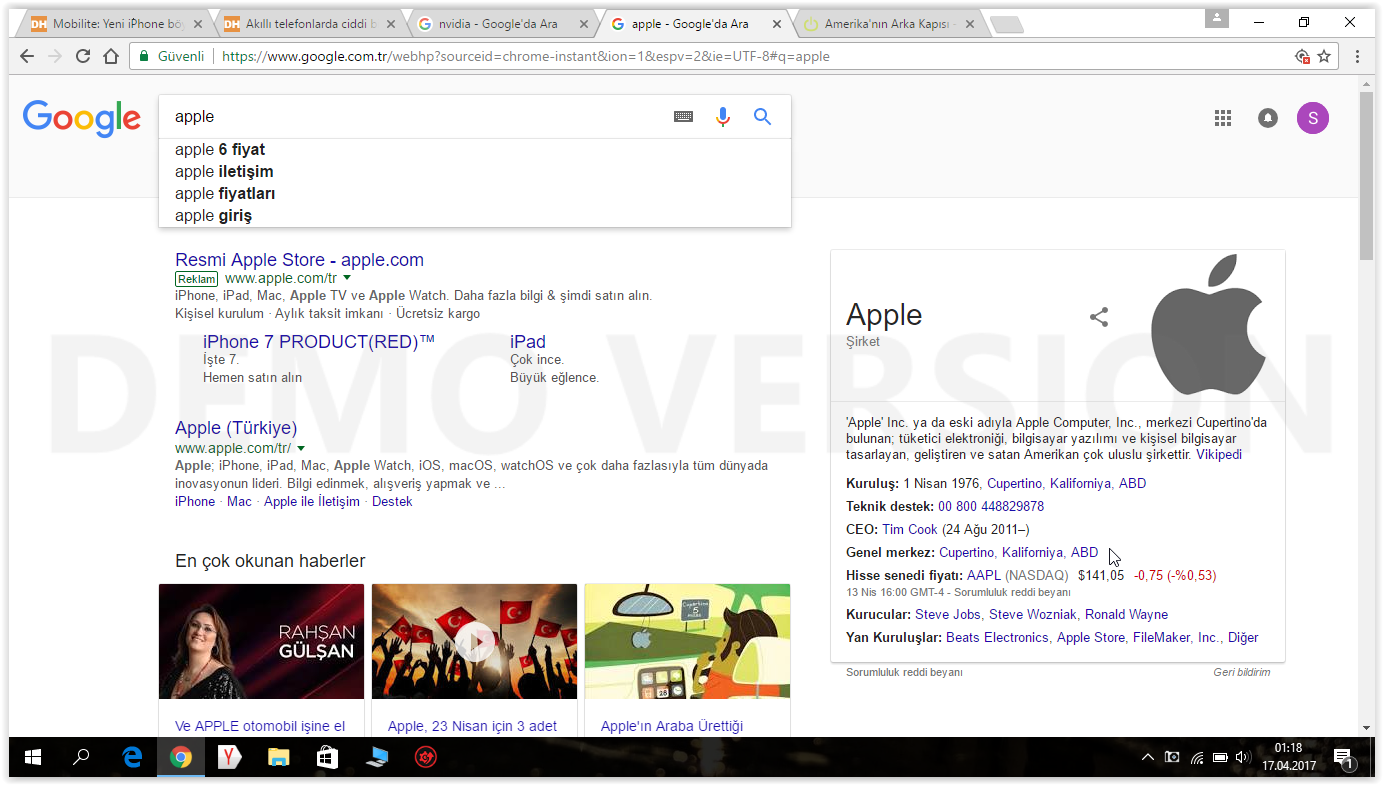Image resolution: width=1383 pixels, height=785 pixels.
Task: Share the Apple knowledge panel
Action: point(1099,317)
